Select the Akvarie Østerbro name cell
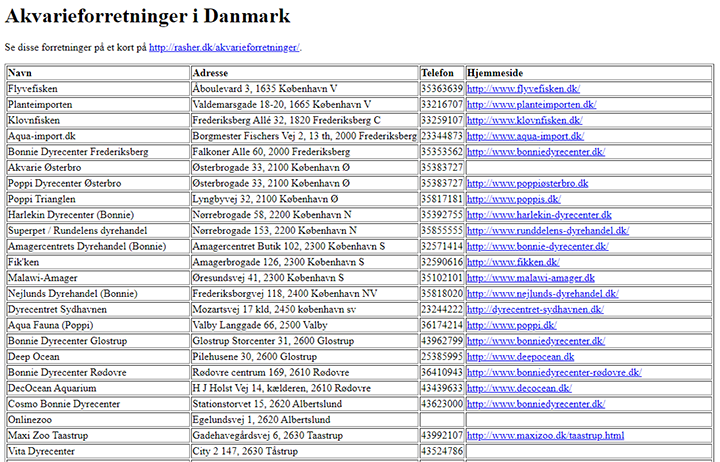The width and height of the screenshot is (720, 462). (98, 168)
